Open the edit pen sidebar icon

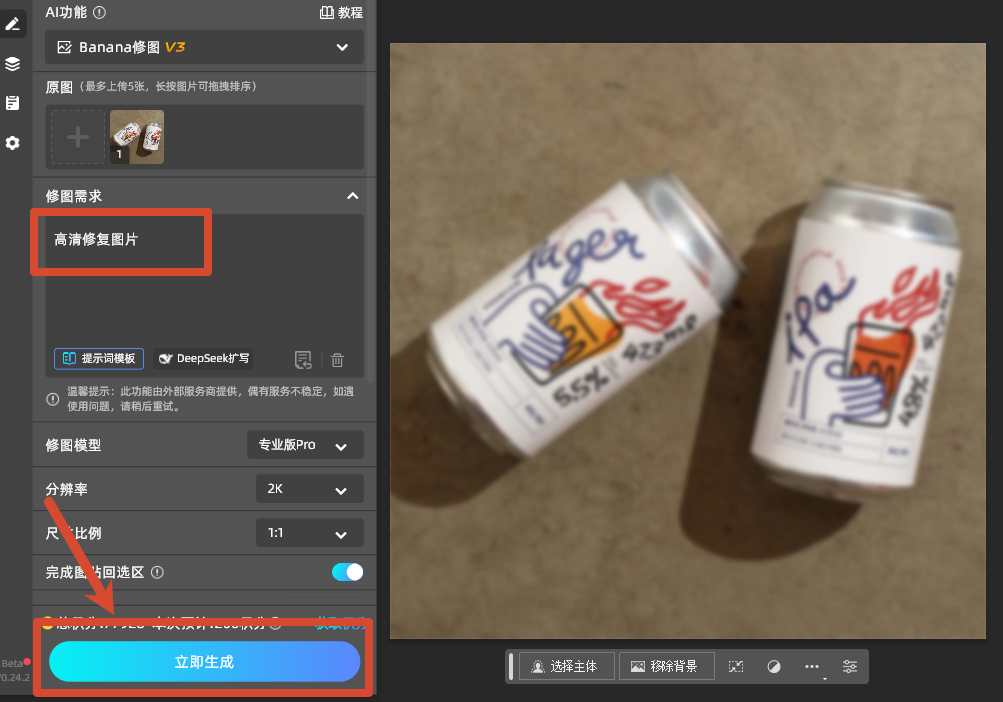coord(13,24)
